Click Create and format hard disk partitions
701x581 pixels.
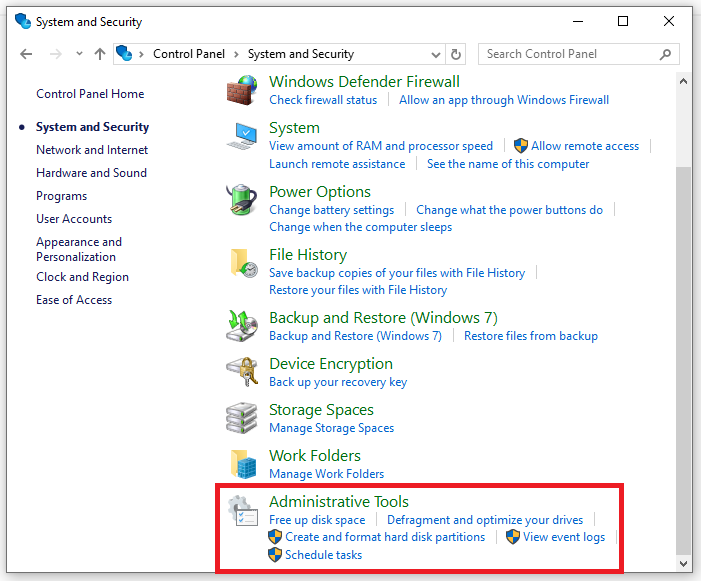(385, 537)
